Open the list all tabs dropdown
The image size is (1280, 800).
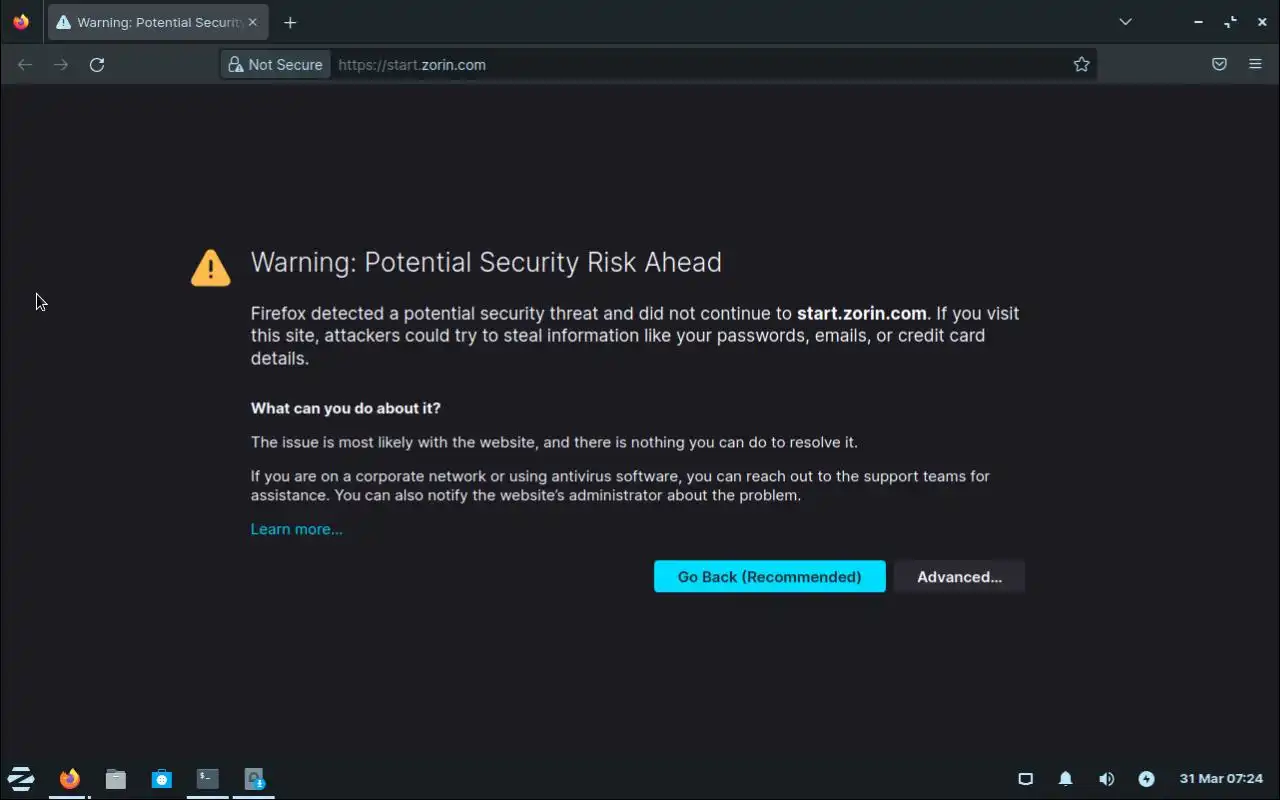(1125, 22)
